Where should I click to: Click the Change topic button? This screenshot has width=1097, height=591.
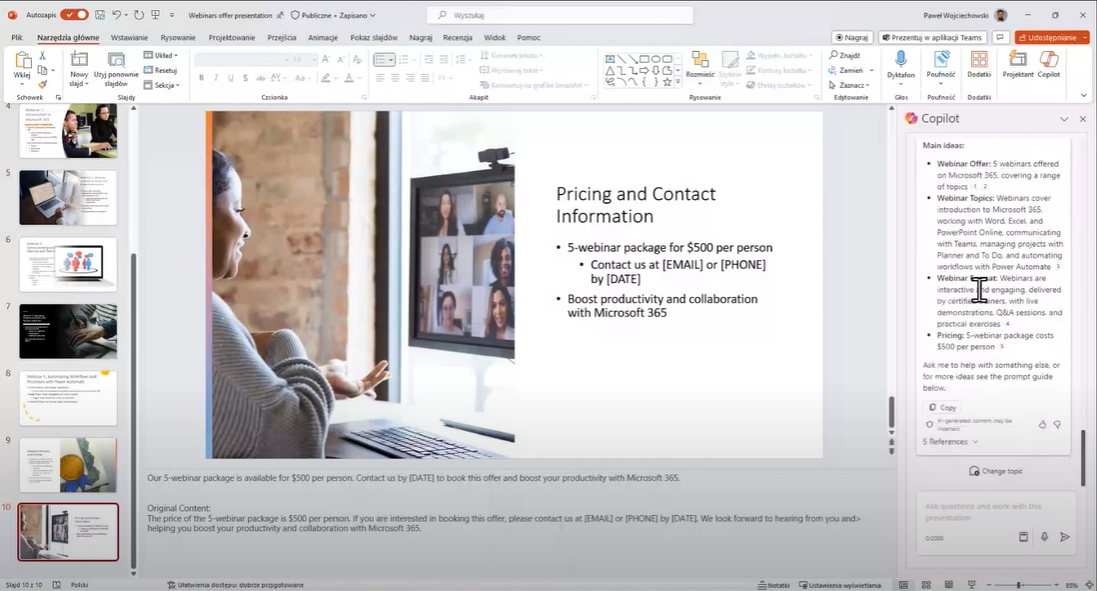[x=996, y=471]
